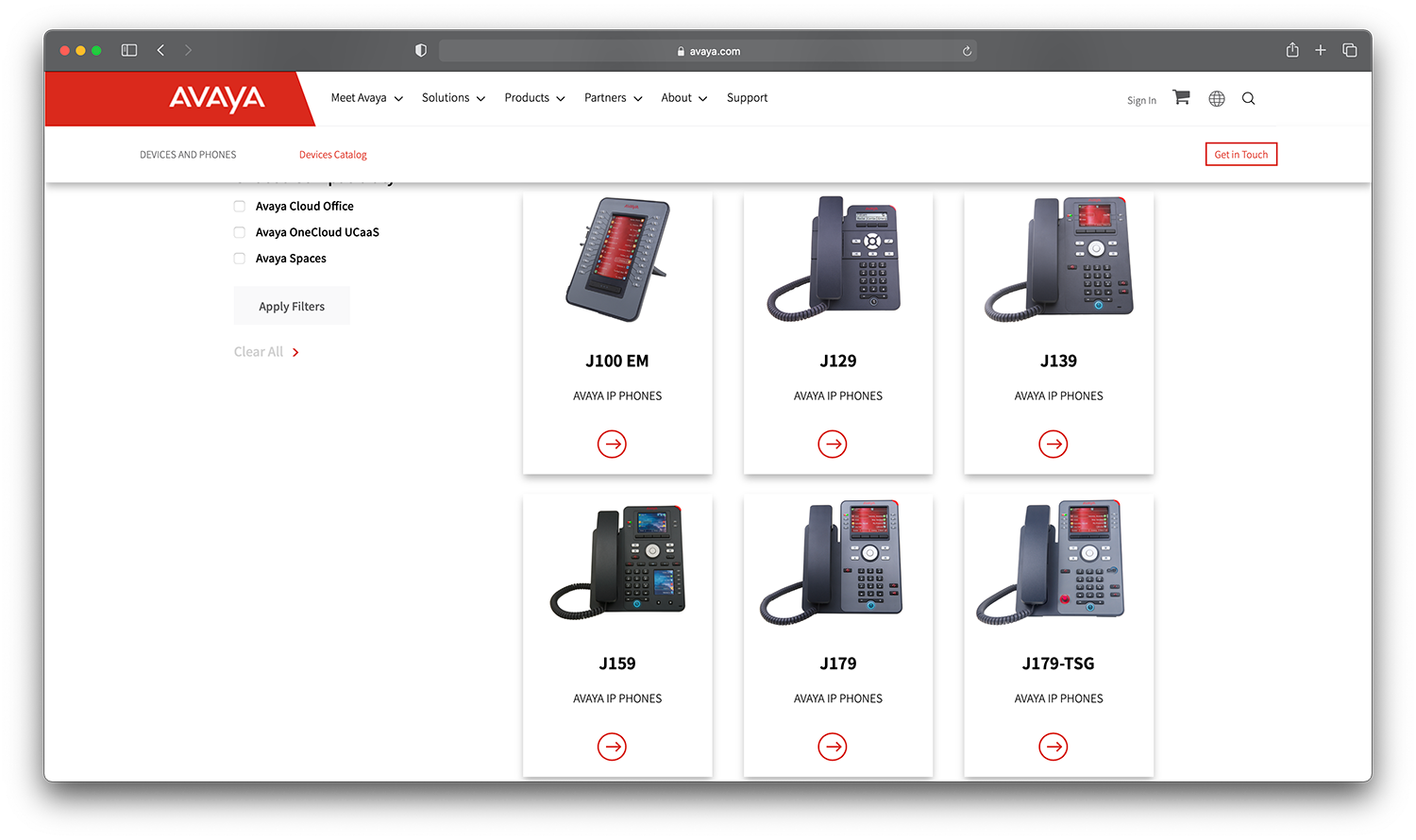Image resolution: width=1416 pixels, height=840 pixels.
Task: Click AVAYA IP PHONES under J159
Action: [617, 699]
